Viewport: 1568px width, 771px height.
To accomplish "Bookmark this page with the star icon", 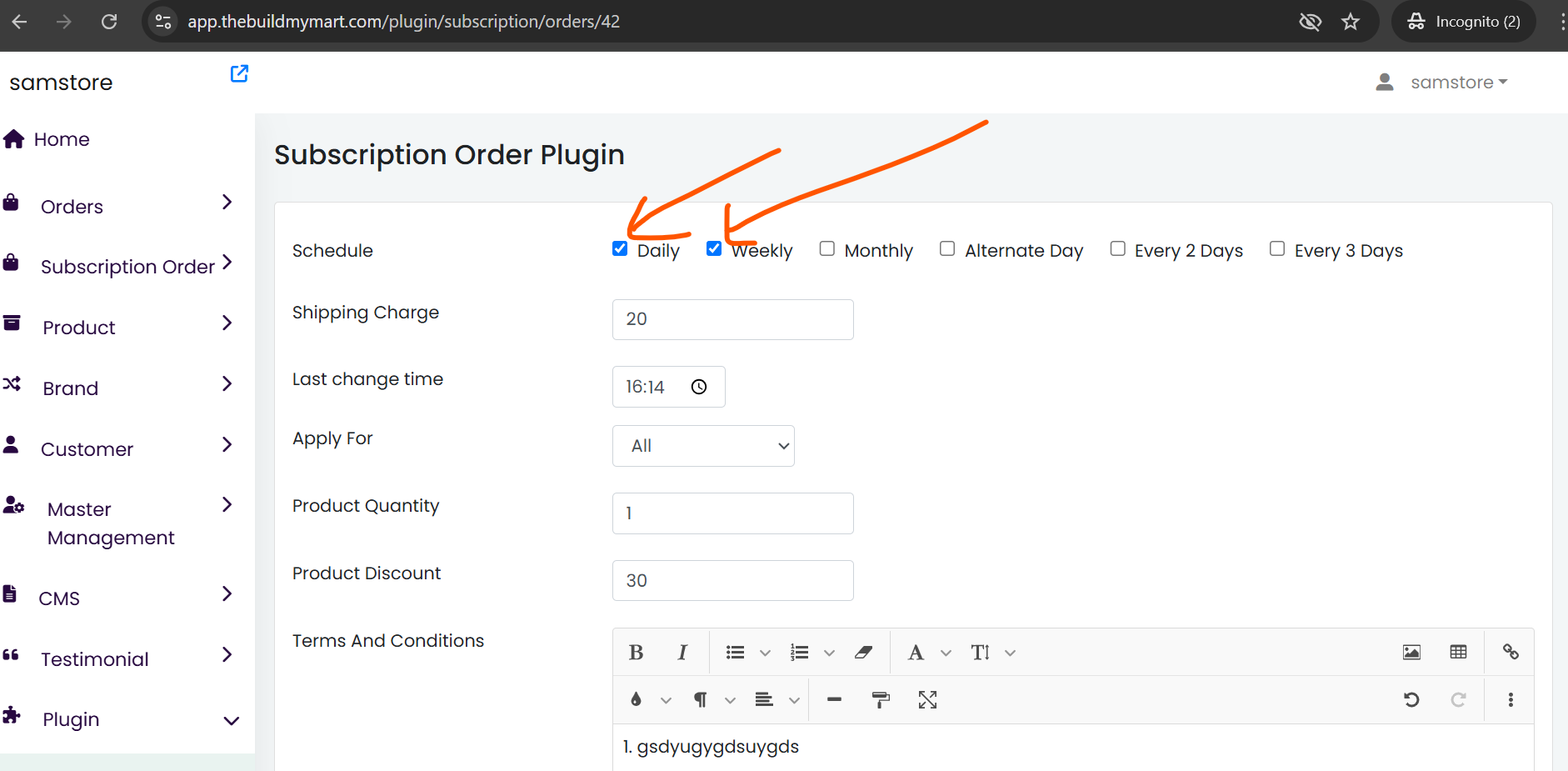I will click(1351, 22).
